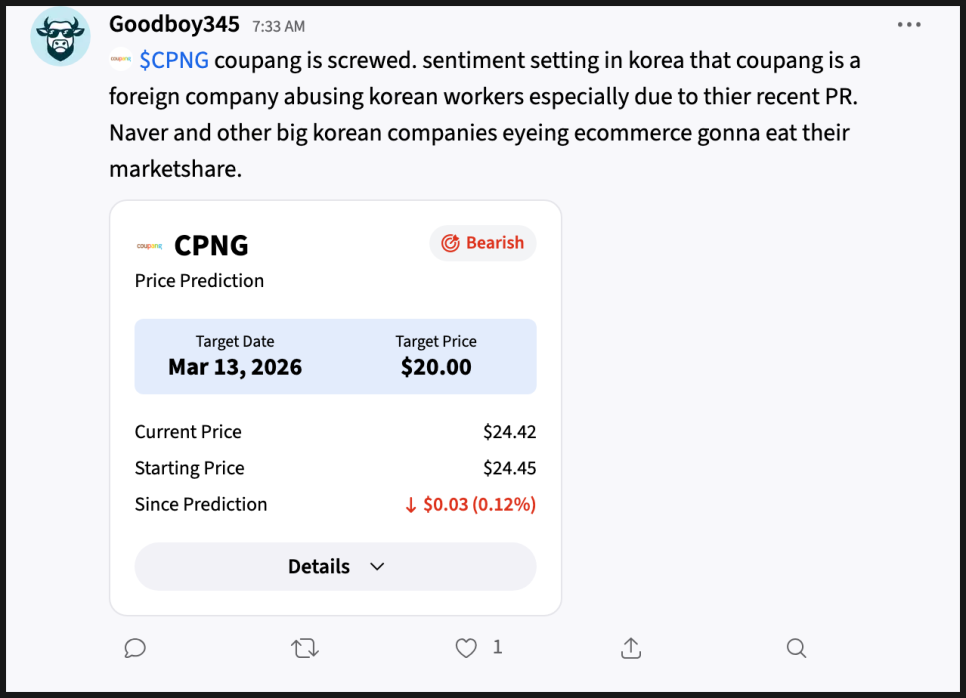This screenshot has width=966, height=698.
Task: Click the magnifier icon below the post
Action: (796, 648)
